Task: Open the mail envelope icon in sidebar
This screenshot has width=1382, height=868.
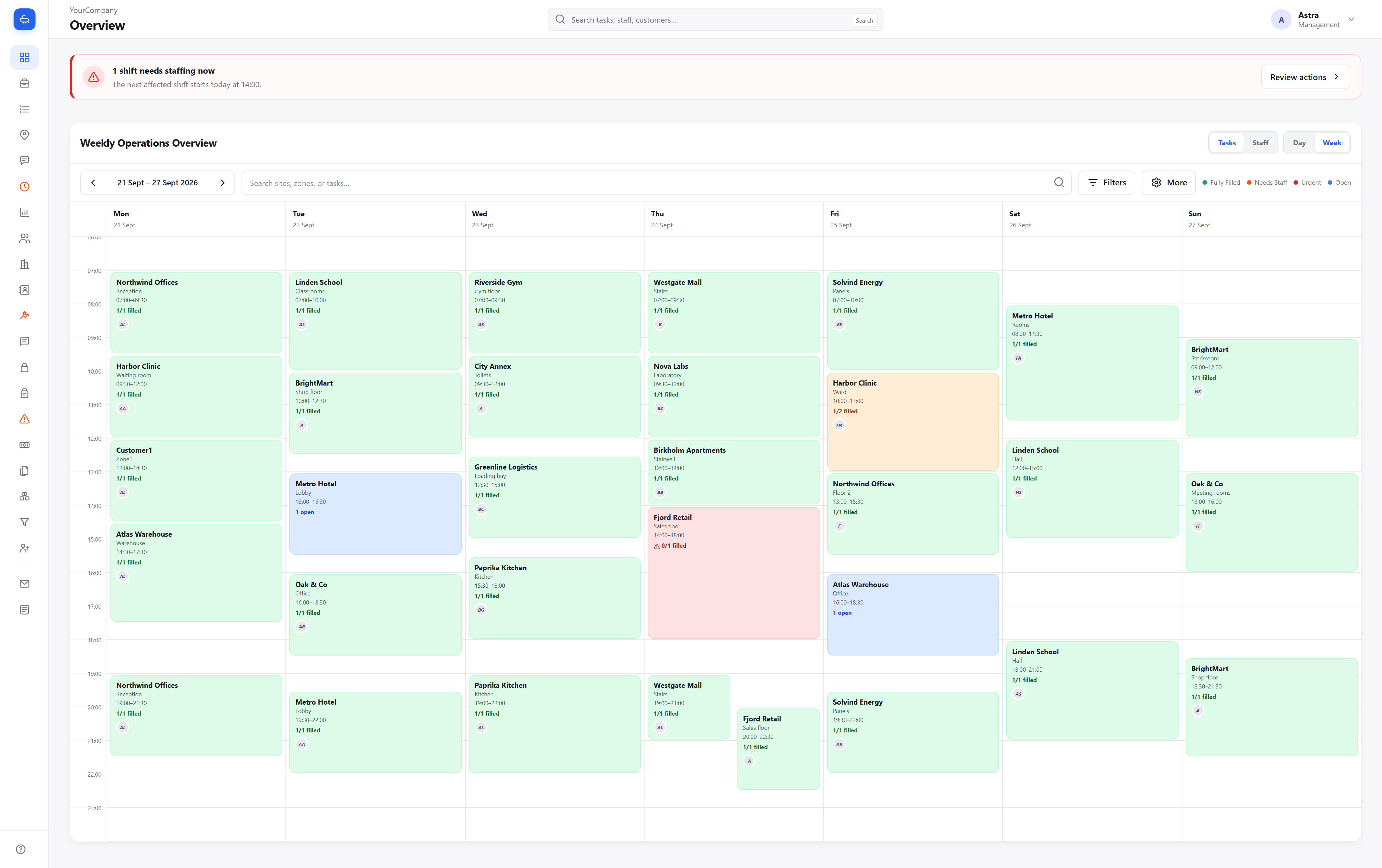Action: pyautogui.click(x=24, y=584)
